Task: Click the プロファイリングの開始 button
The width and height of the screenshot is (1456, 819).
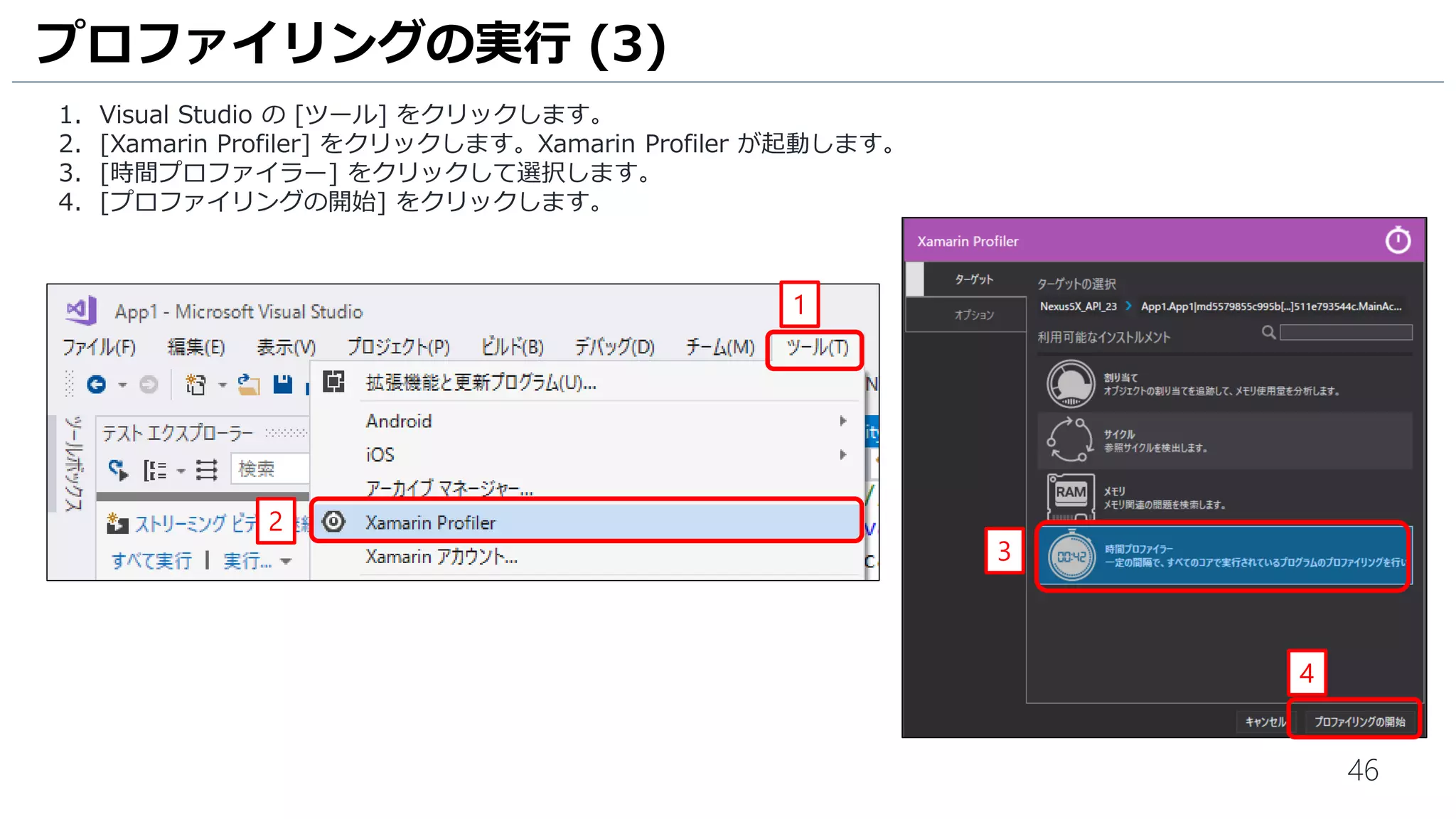Action: (1359, 722)
